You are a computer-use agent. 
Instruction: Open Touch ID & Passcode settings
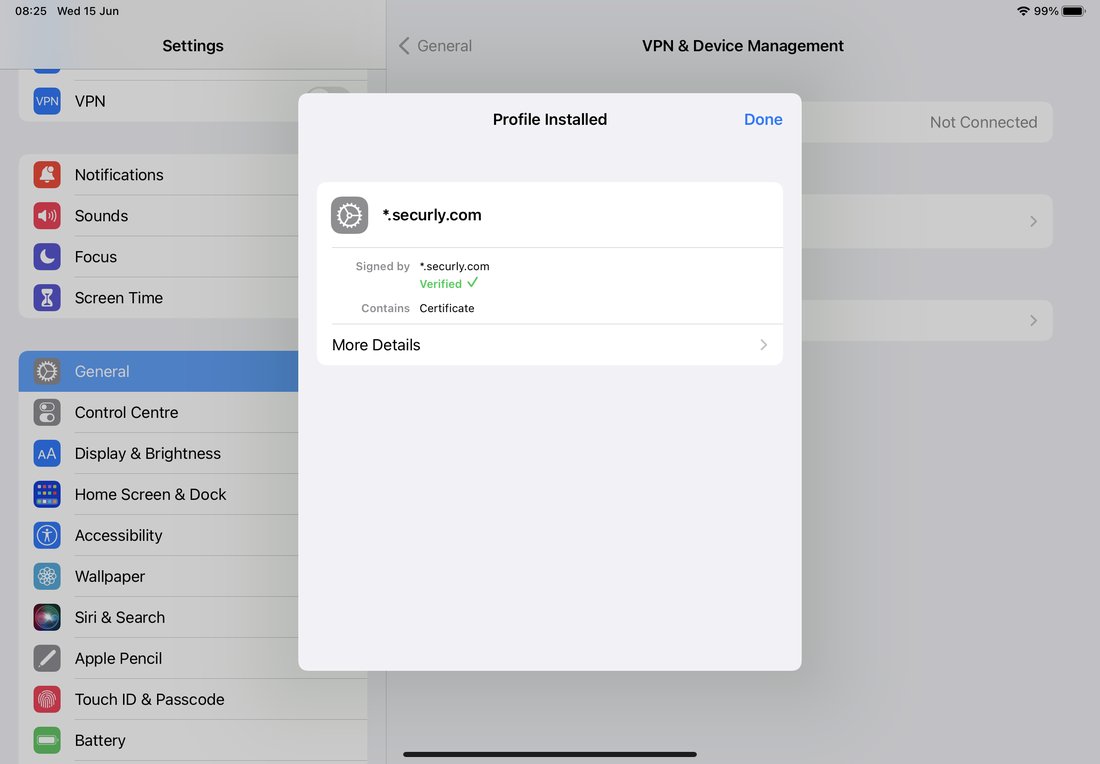click(x=193, y=699)
